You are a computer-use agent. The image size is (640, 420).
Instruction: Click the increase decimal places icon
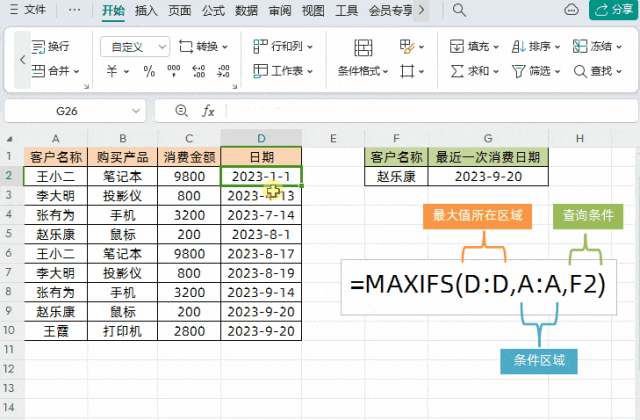(x=198, y=71)
